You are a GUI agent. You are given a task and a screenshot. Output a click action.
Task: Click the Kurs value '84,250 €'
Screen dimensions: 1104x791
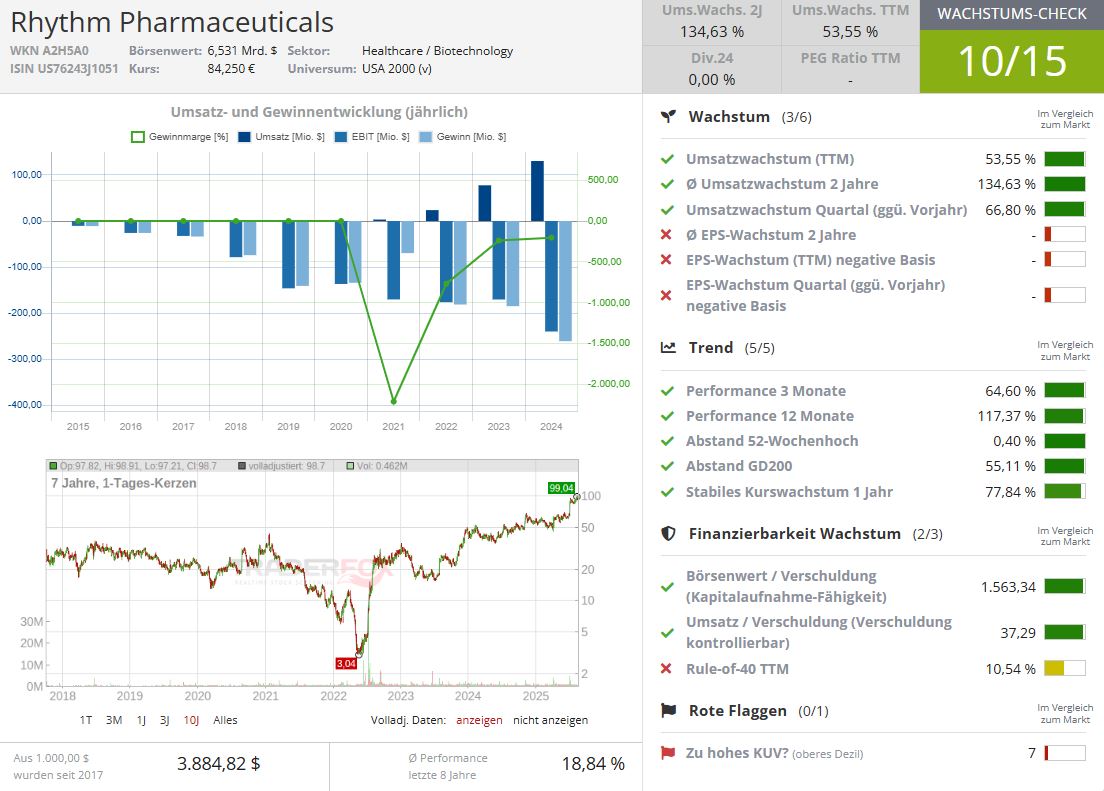tap(231, 68)
